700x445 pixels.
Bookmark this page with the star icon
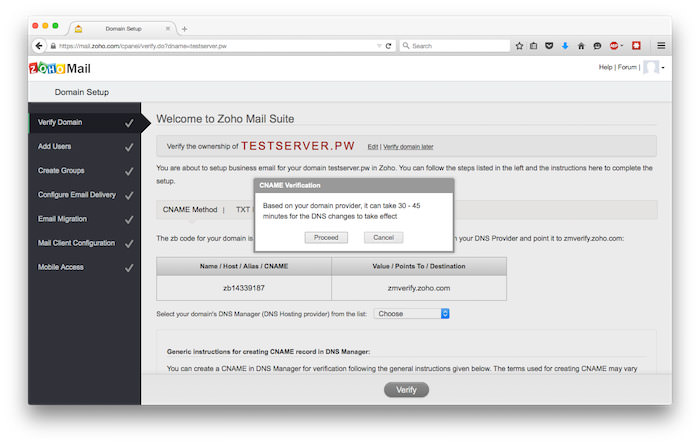pyautogui.click(x=519, y=46)
